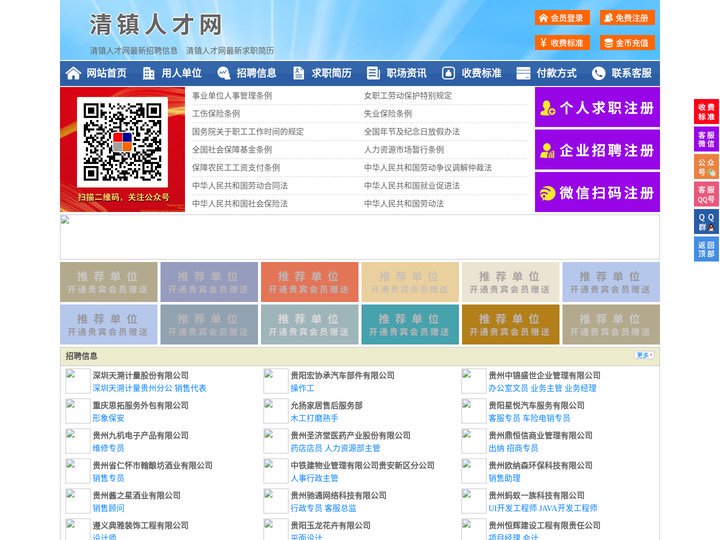Viewport: 720px width, 540px height.
Task: Open 女职工劳动保护特别规定 link
Action: tap(408, 96)
